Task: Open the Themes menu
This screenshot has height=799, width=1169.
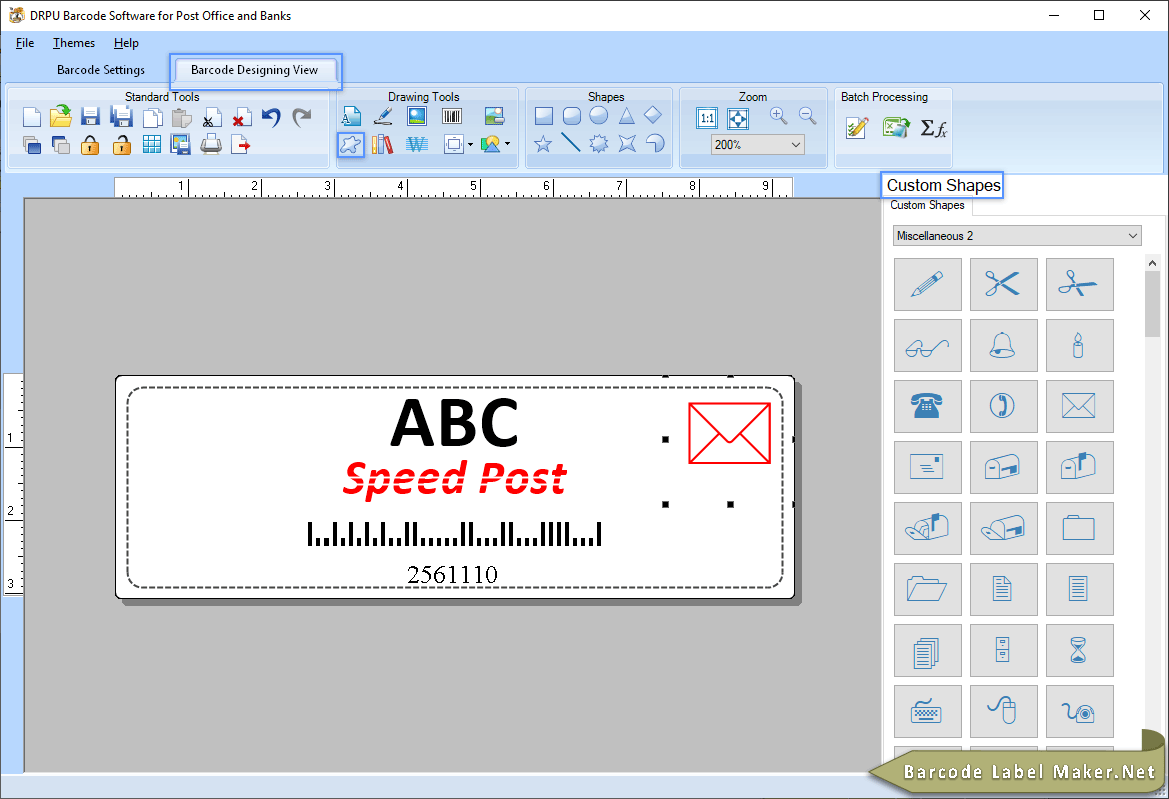Action: pos(74,43)
